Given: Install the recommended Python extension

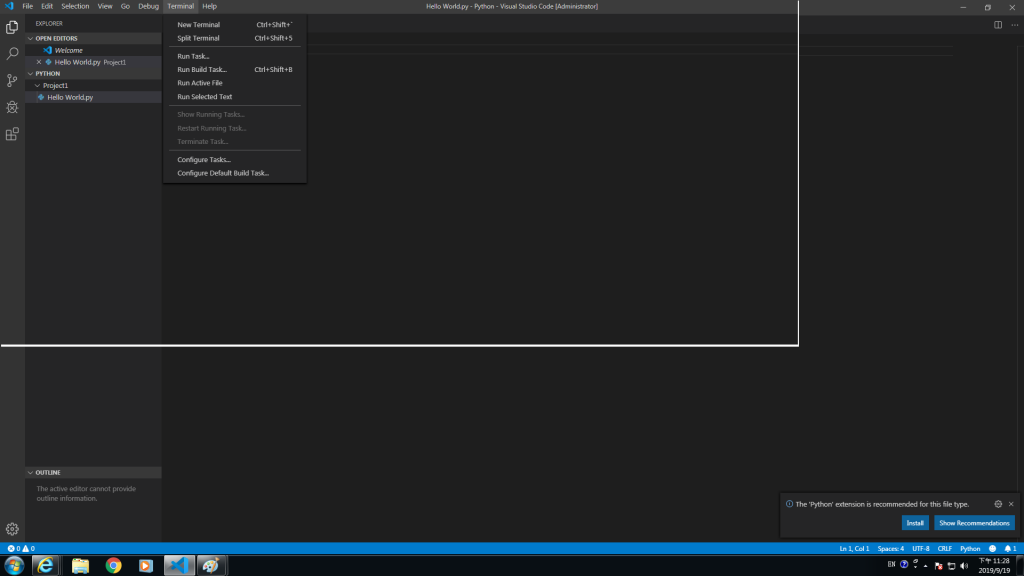Looking at the screenshot, I should (x=915, y=523).
